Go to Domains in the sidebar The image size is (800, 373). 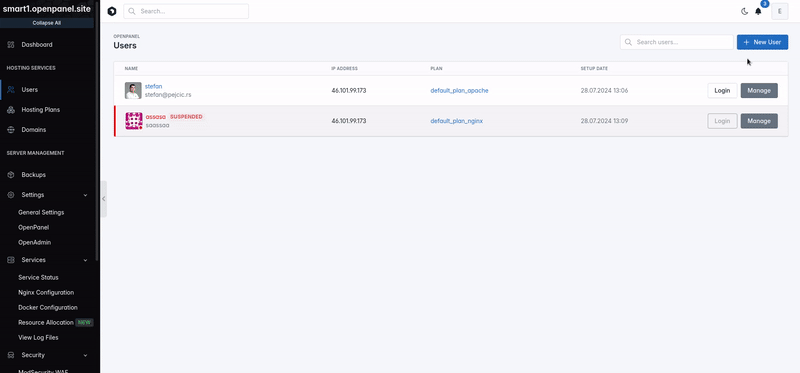(33, 130)
